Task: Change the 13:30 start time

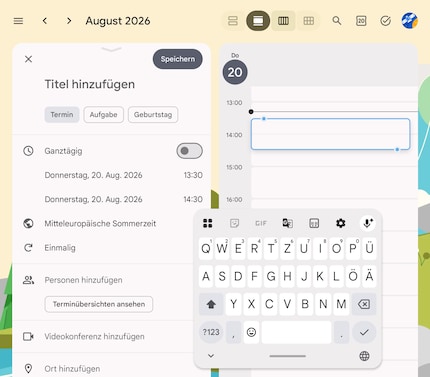Action: [x=193, y=175]
